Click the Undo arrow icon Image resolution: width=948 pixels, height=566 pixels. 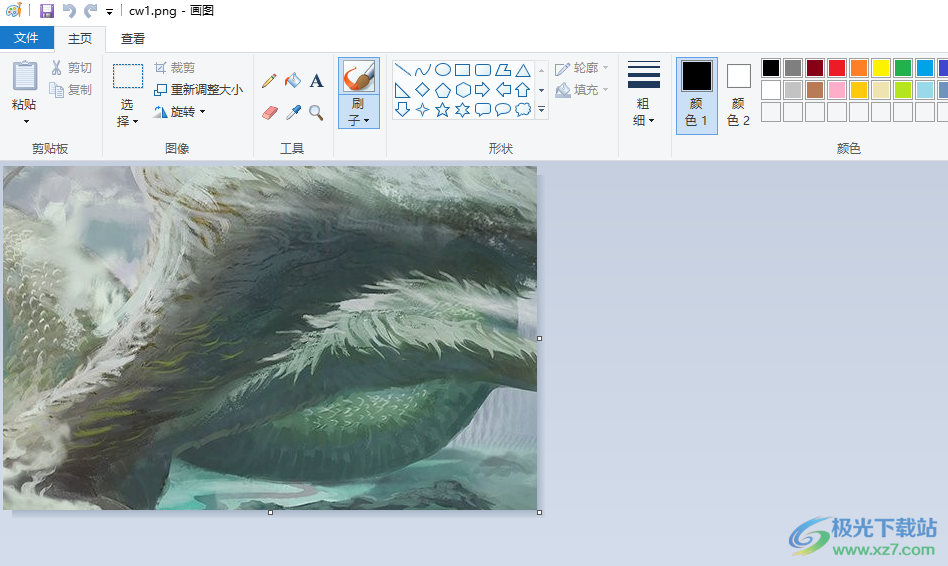(x=69, y=10)
